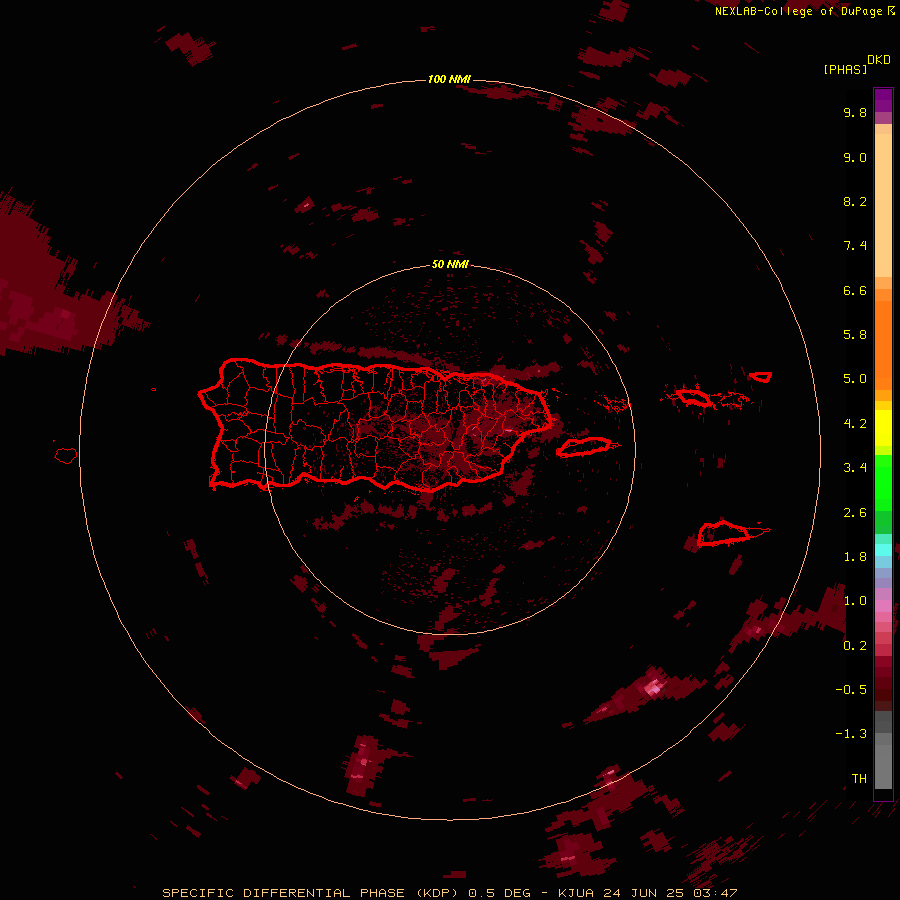Click the pink segment of the colorbar
The height and width of the screenshot is (900, 900).
coord(883,606)
